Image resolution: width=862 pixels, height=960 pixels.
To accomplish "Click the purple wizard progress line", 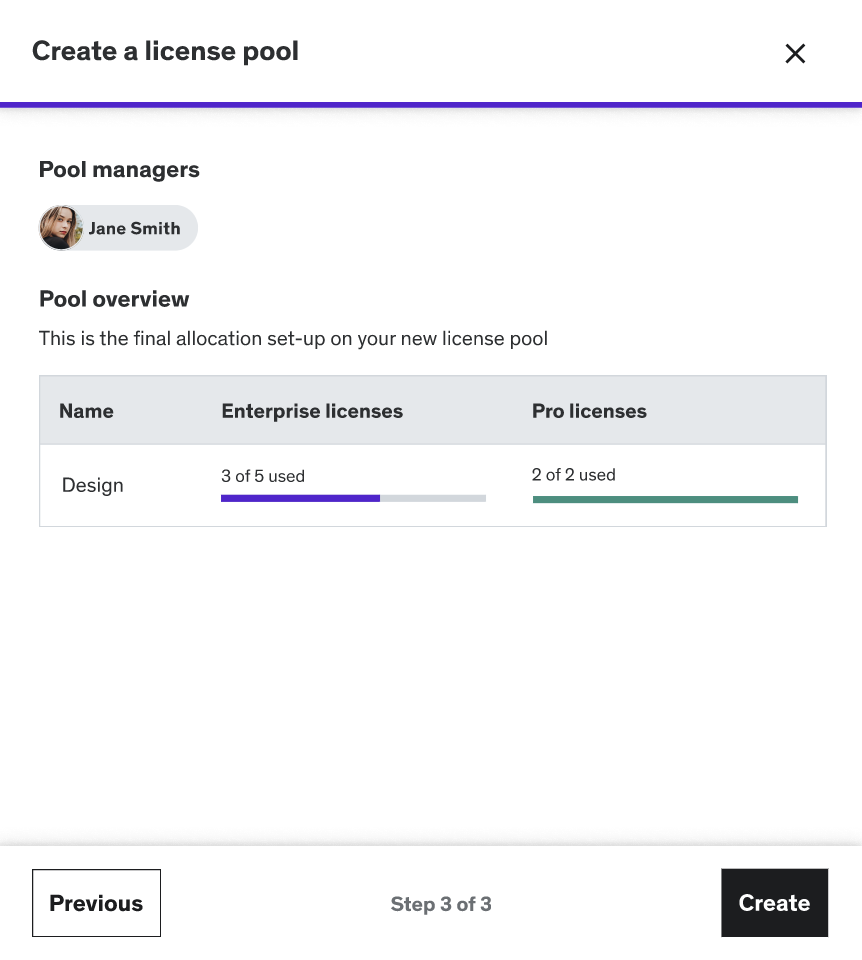I will click(x=431, y=104).
